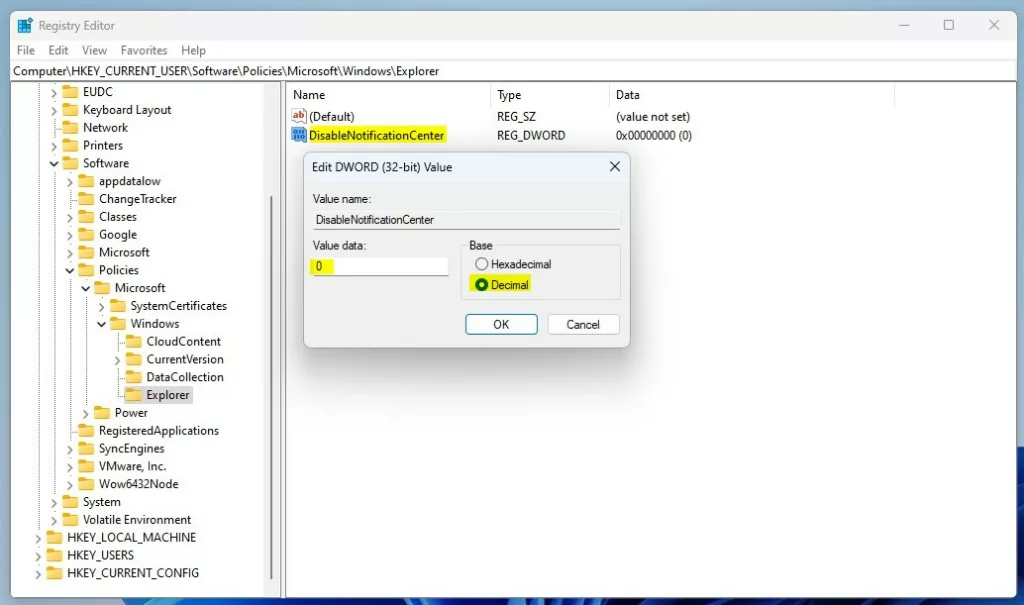
Task: Confirm the DWORD edit with OK
Action: [501, 325]
